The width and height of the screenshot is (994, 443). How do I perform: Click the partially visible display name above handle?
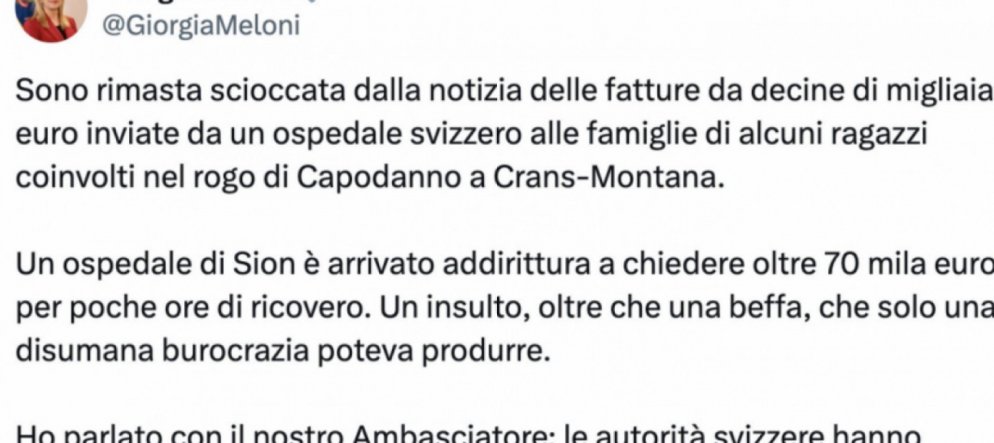click(x=190, y=3)
